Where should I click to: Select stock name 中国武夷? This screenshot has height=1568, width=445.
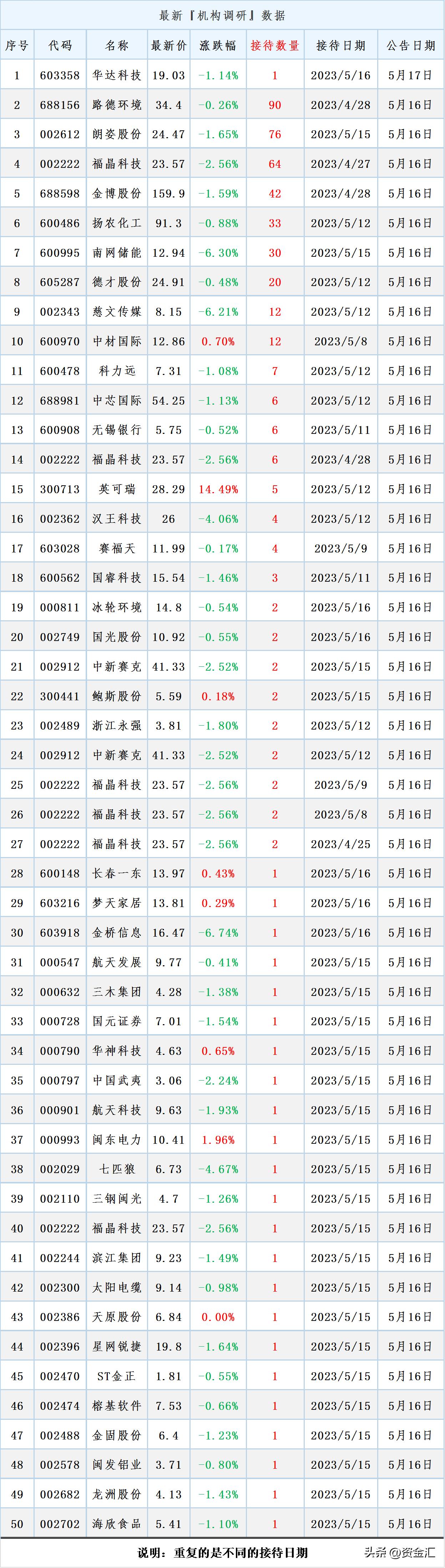tap(117, 1081)
